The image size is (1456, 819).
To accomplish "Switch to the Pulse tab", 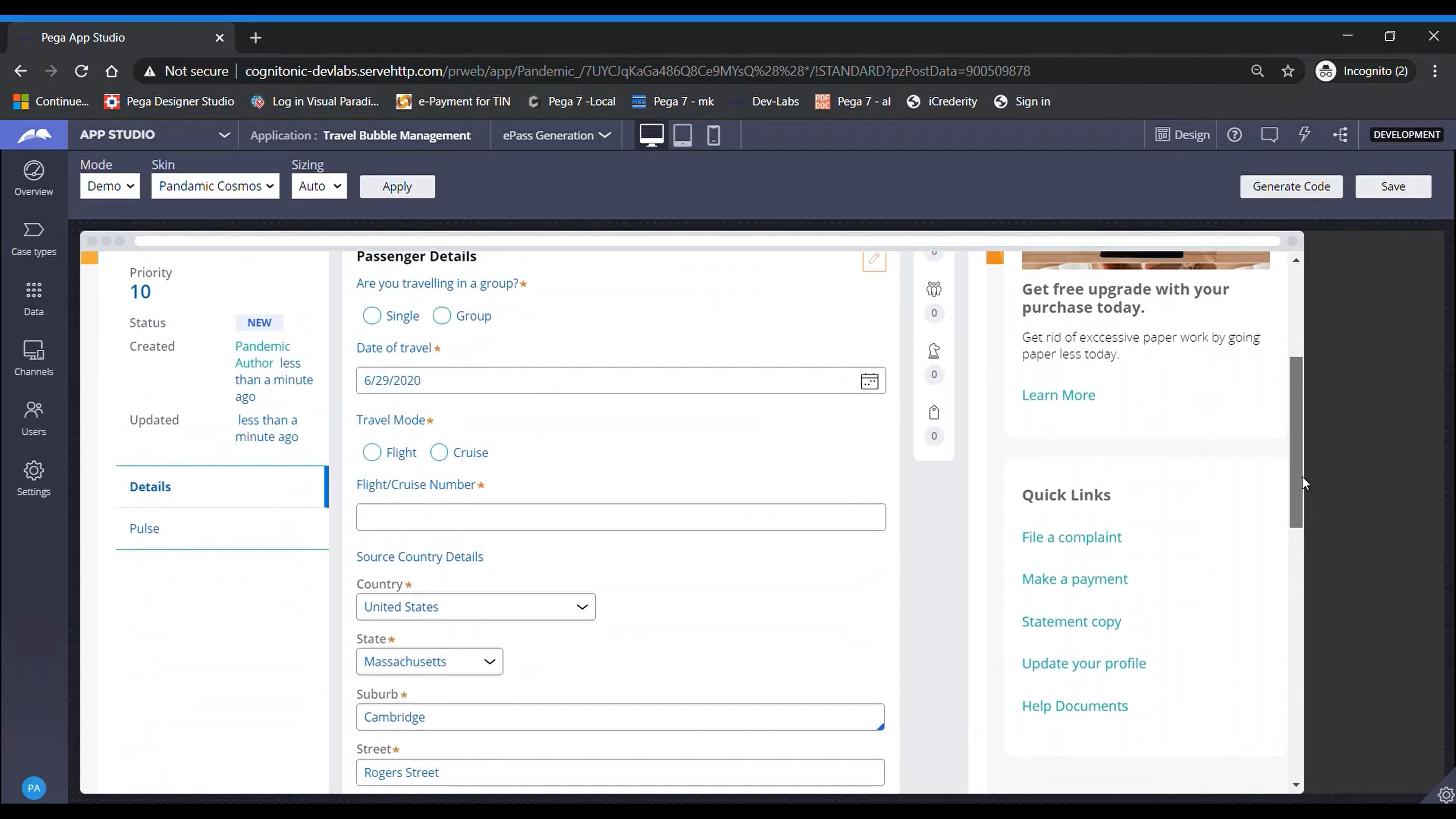I will [144, 528].
